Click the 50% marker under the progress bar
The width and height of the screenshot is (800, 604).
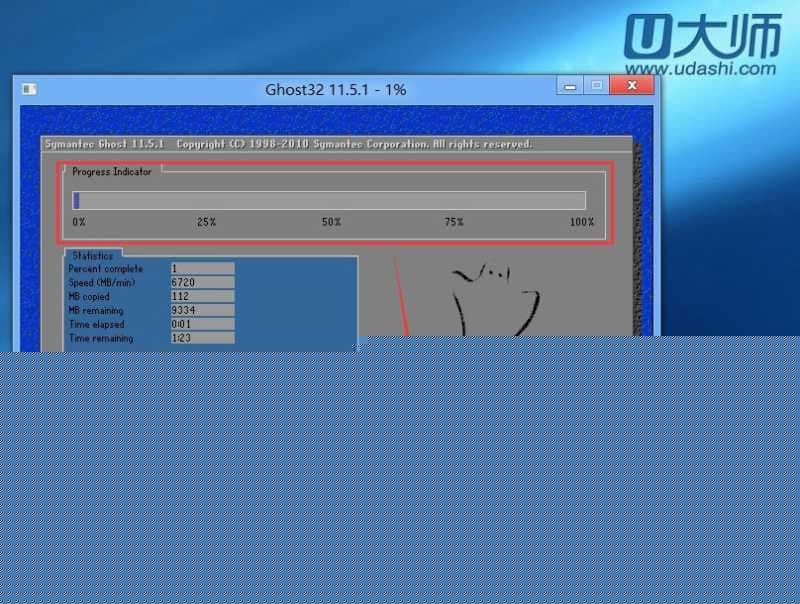(330, 222)
